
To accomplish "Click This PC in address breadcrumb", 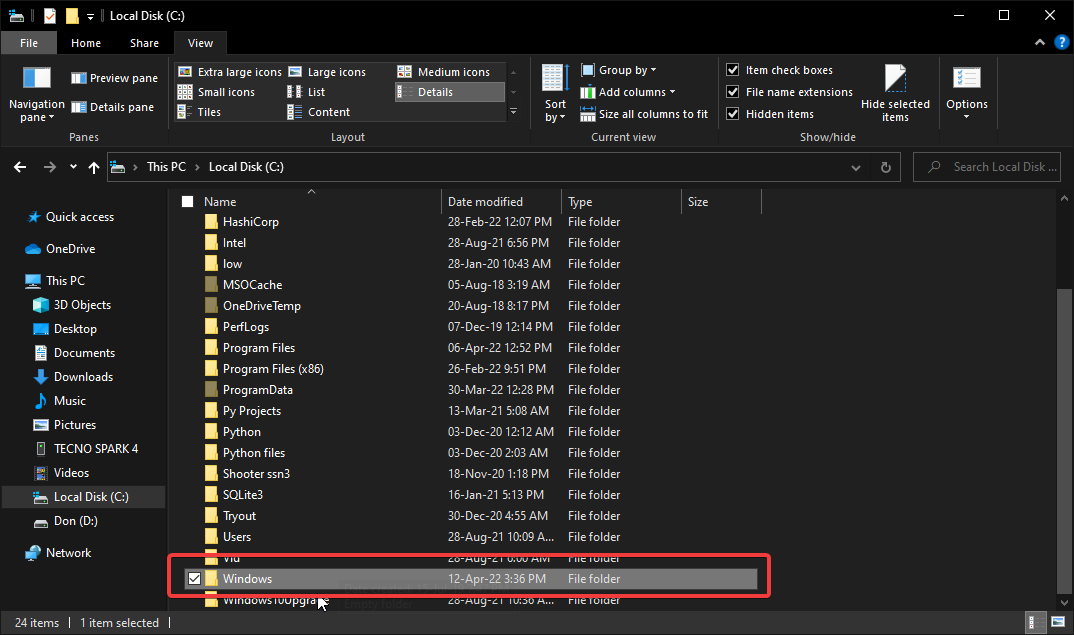I will [166, 167].
